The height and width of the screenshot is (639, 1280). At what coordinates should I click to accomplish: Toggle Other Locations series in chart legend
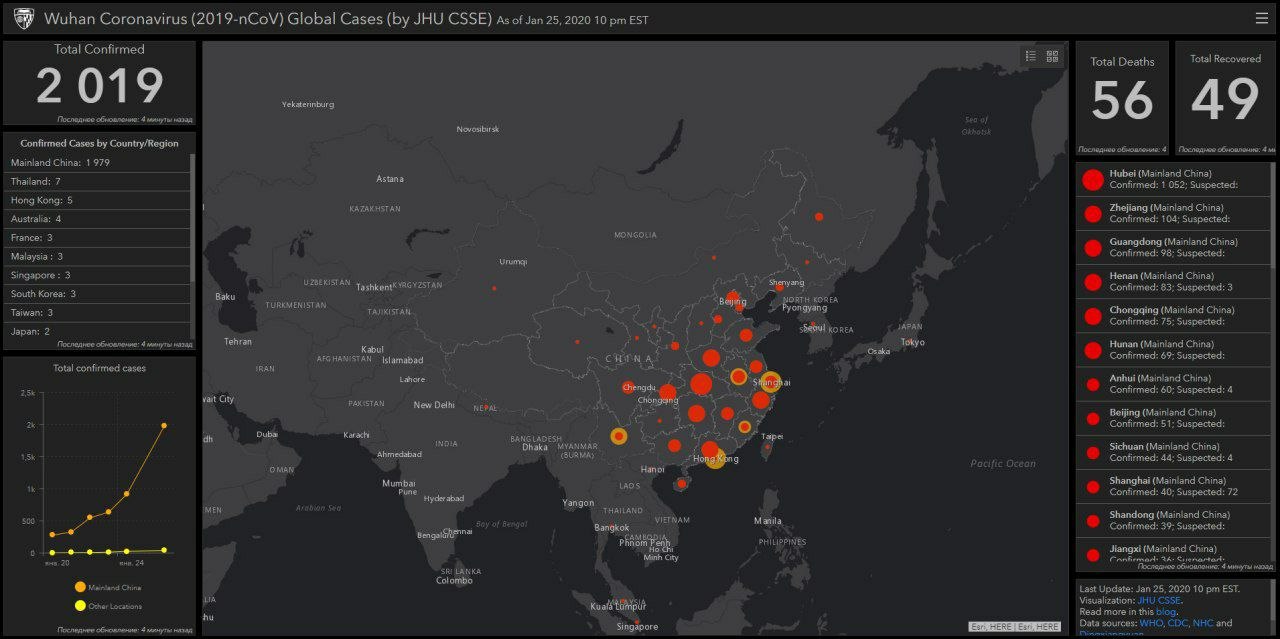(x=107, y=606)
